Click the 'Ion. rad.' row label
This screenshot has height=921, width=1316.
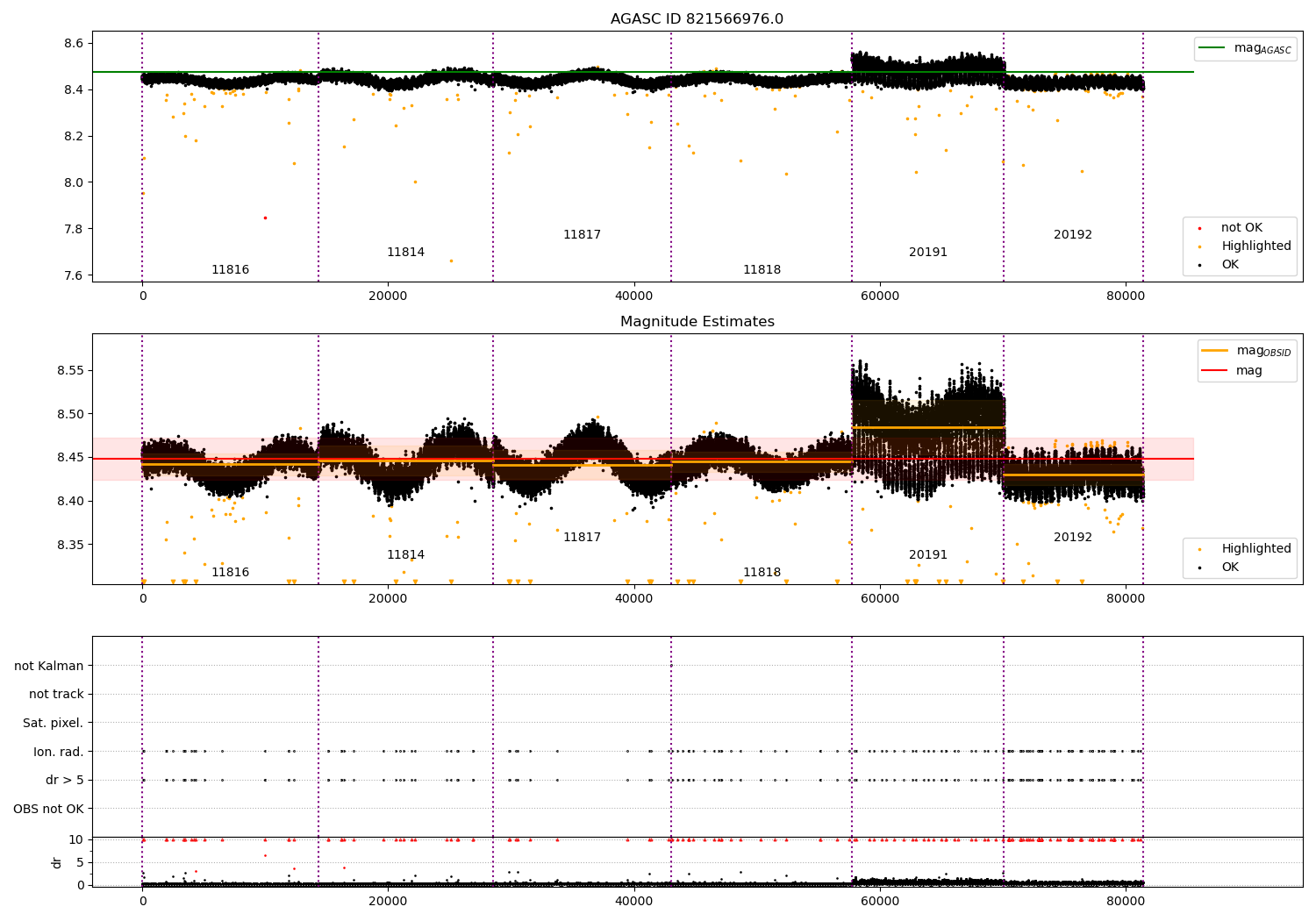(x=59, y=753)
